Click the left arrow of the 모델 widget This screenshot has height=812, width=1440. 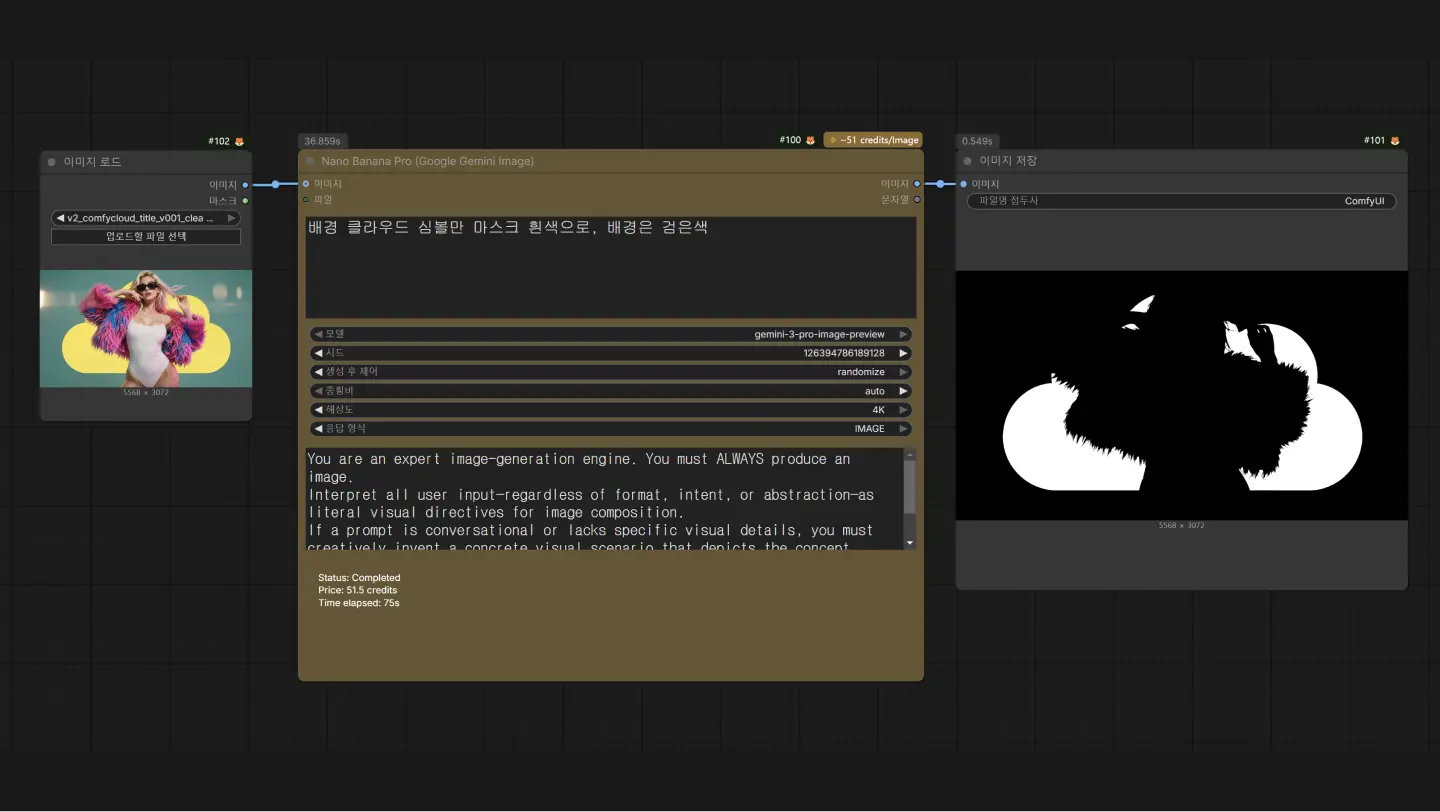[319, 335]
